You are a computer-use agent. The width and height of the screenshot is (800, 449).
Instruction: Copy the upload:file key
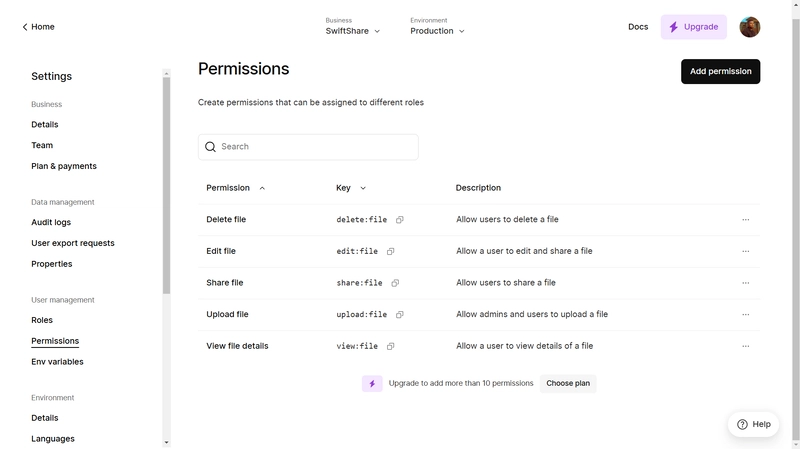399,315
